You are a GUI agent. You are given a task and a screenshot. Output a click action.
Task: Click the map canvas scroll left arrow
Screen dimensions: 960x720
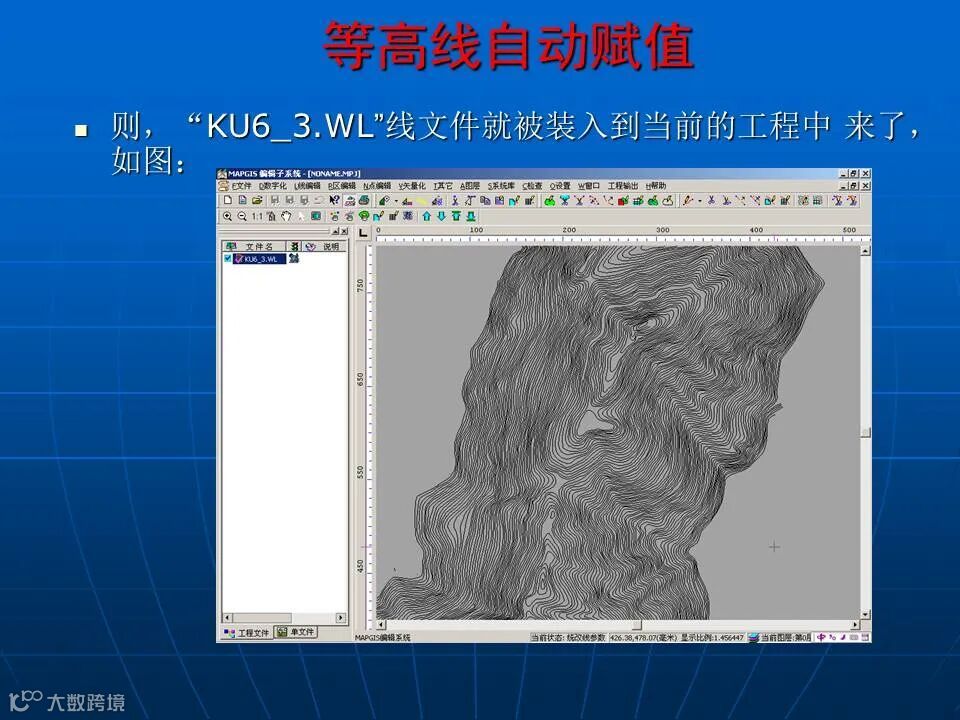pyautogui.click(x=381, y=625)
